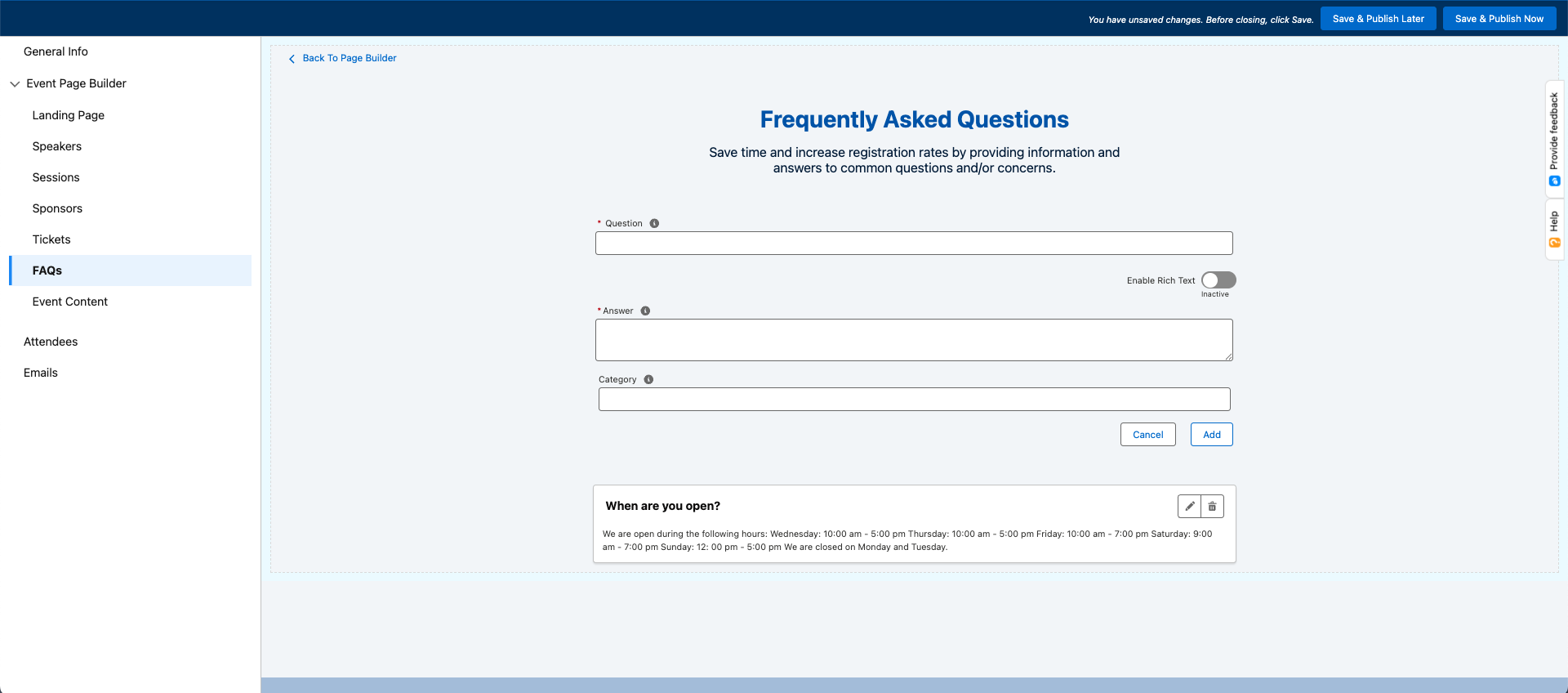Image resolution: width=1568 pixels, height=693 pixels.
Task: Click the 'When are you open?' heading
Action: (663, 506)
